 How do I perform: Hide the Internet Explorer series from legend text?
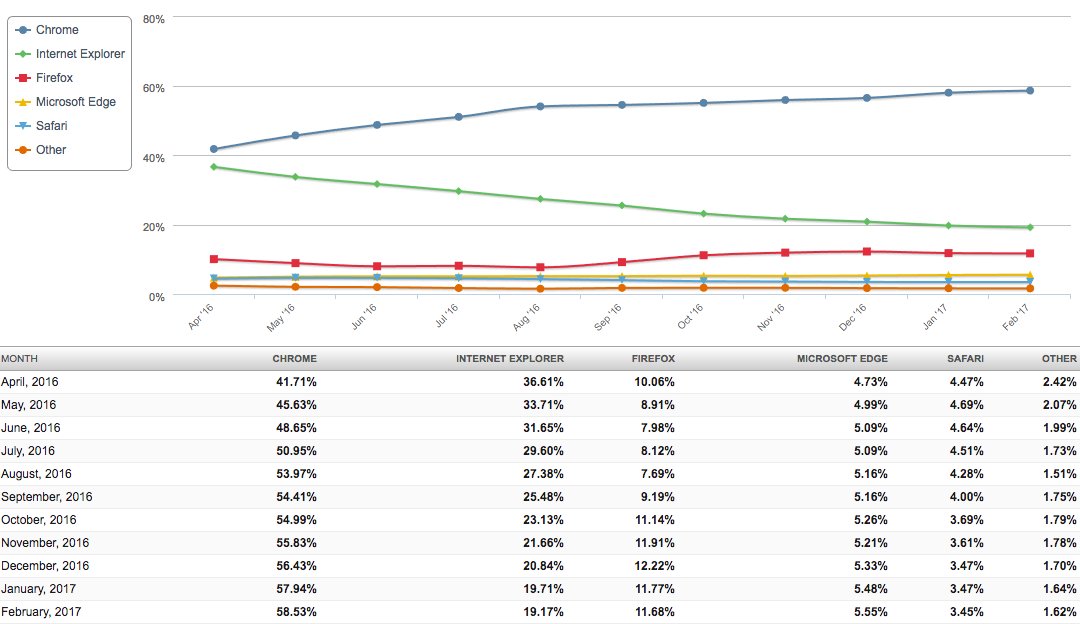pos(80,54)
